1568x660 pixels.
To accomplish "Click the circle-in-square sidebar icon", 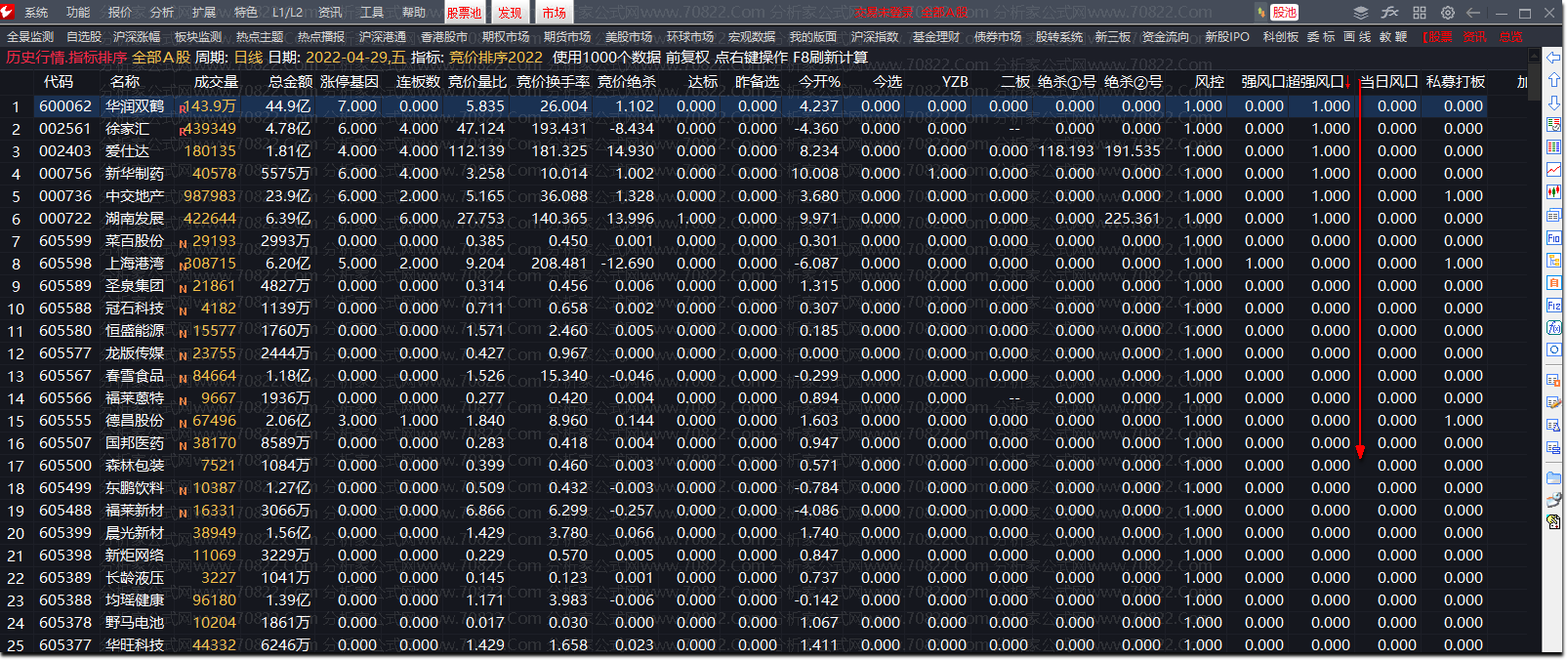I will pos(1553,350).
